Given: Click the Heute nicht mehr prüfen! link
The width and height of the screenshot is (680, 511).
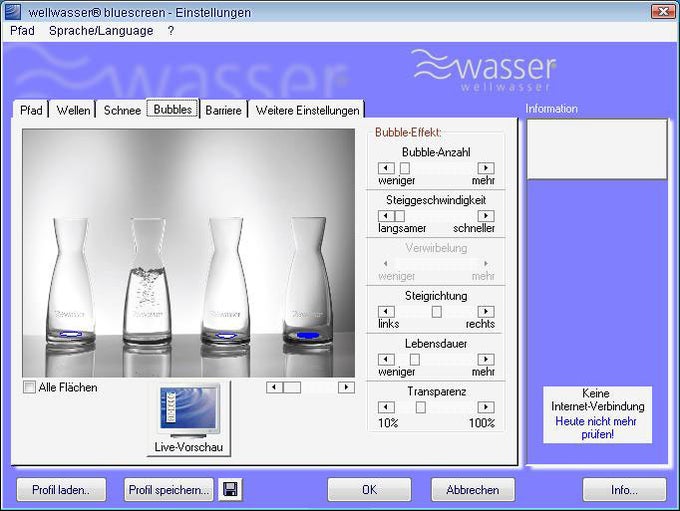Looking at the screenshot, I should point(596,428).
